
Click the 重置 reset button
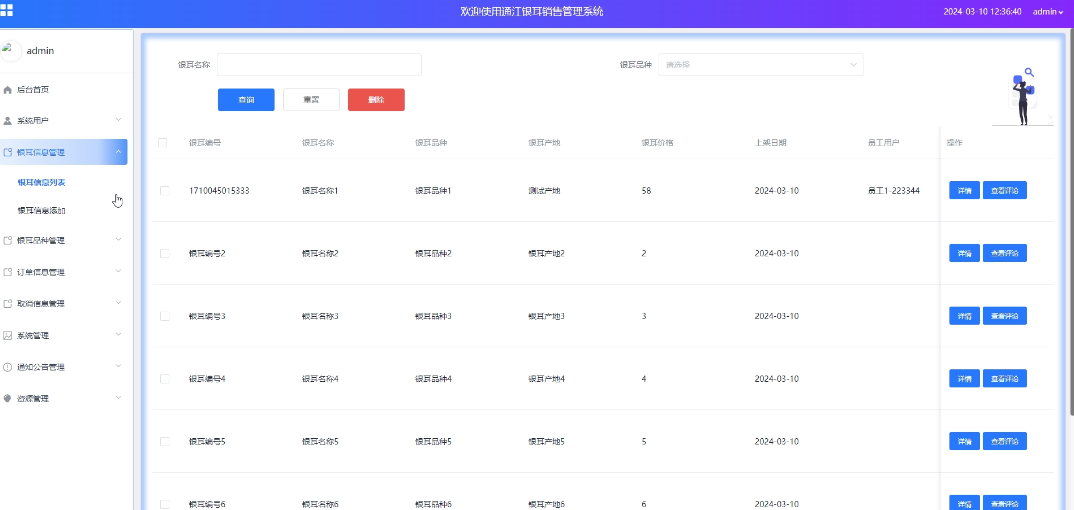point(311,100)
